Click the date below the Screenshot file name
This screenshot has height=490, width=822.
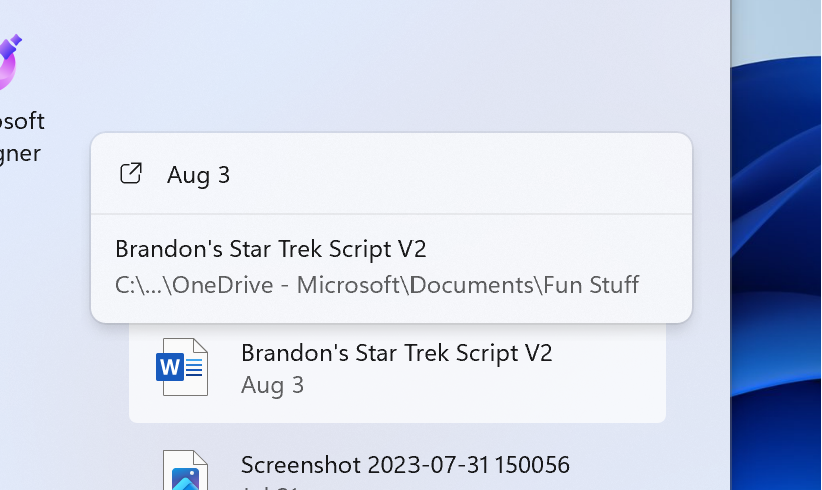(x=272, y=487)
